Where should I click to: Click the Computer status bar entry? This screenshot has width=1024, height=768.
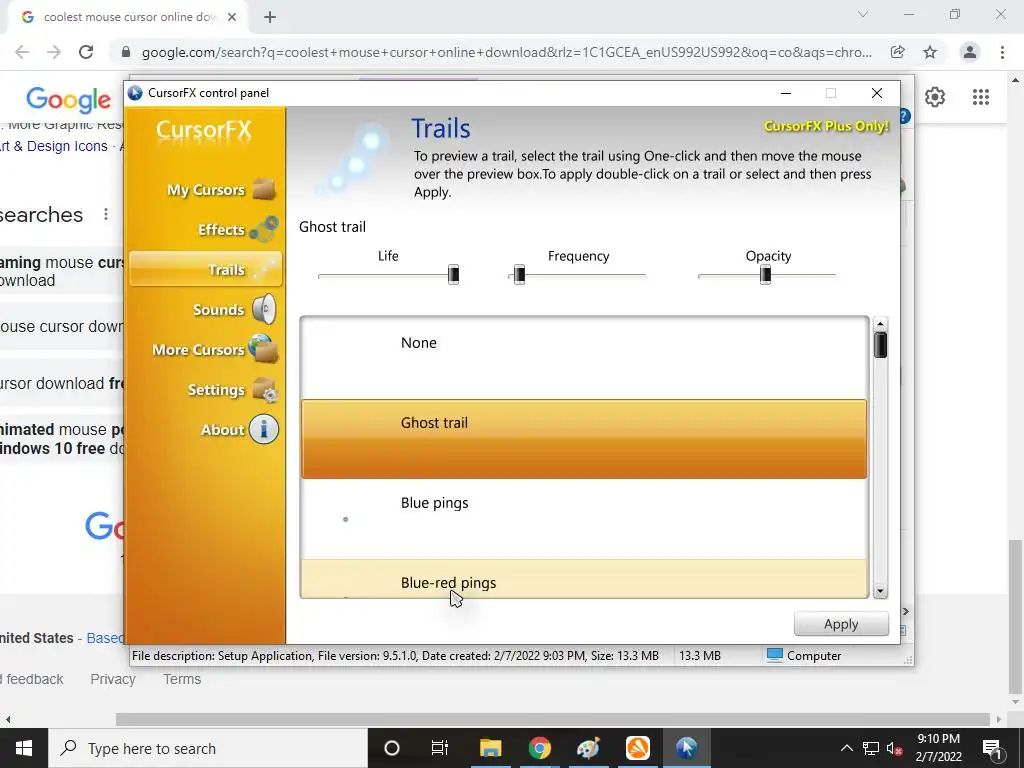804,655
